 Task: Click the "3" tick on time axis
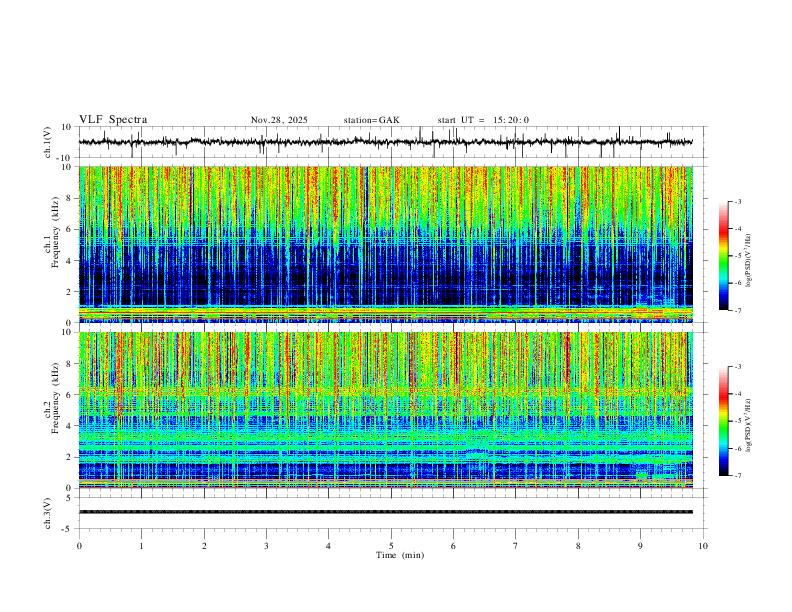(x=266, y=546)
